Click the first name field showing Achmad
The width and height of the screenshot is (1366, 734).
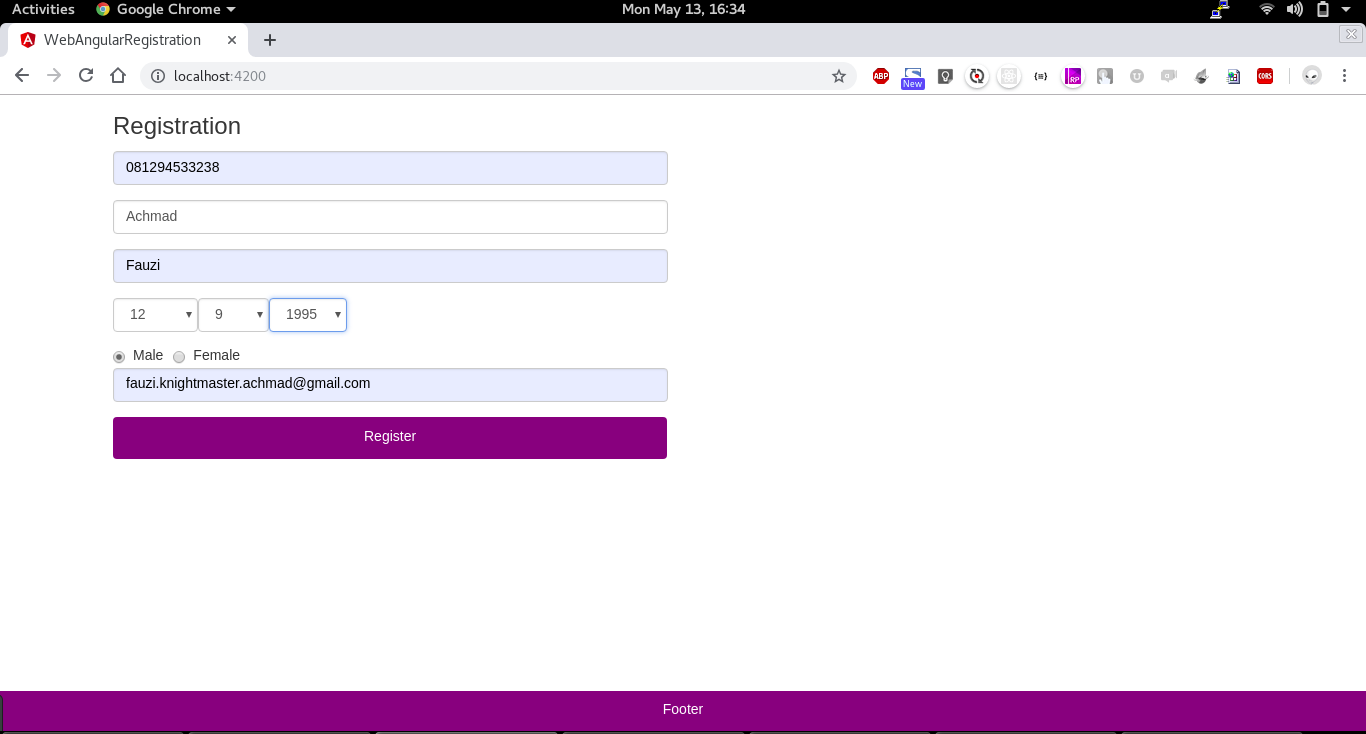390,217
